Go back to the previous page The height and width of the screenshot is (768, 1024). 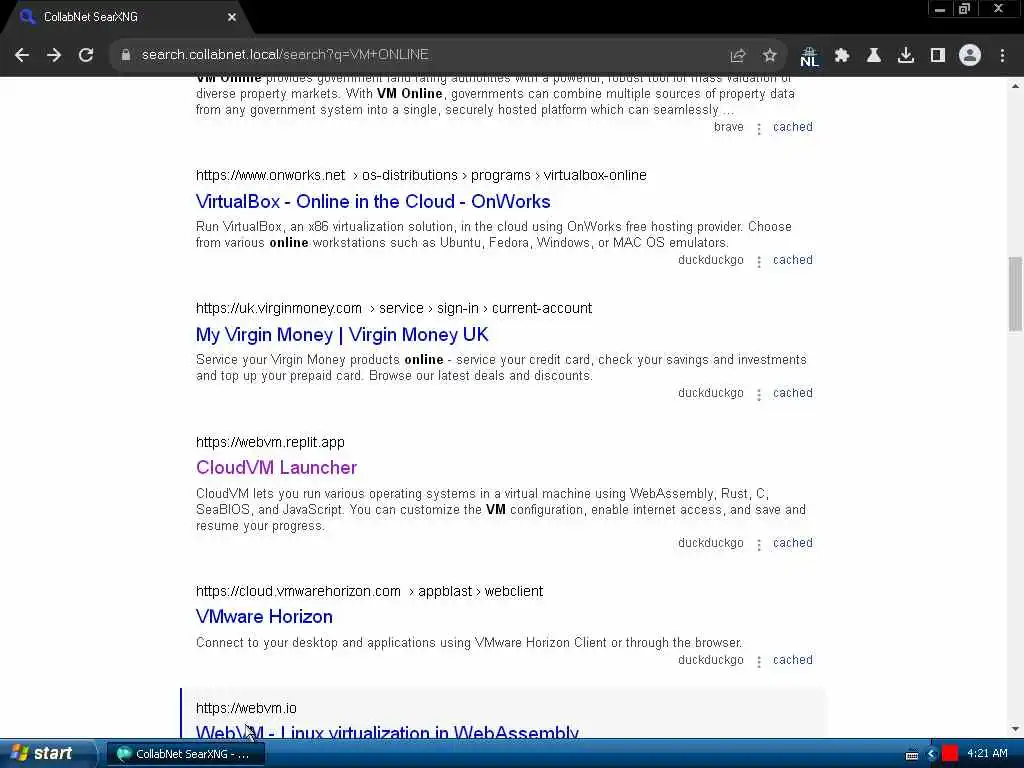click(22, 55)
